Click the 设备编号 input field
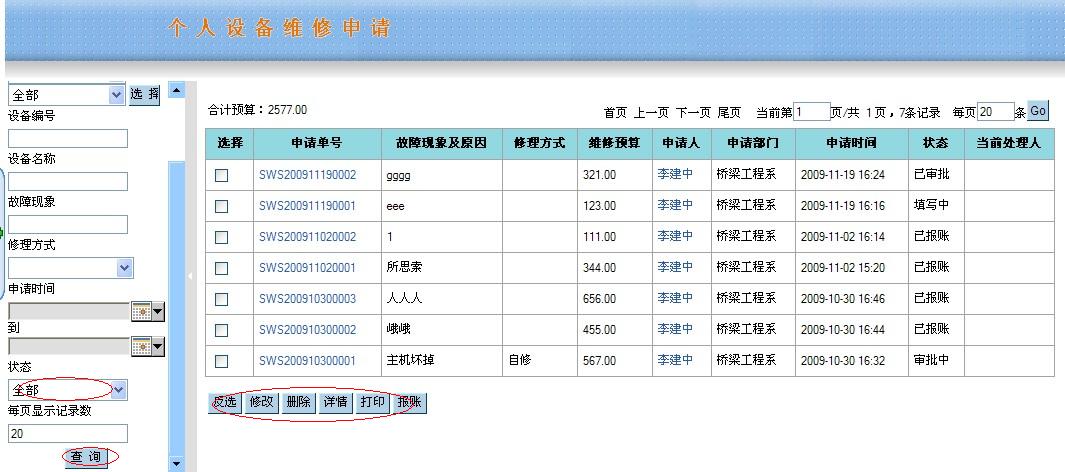 coord(68,138)
